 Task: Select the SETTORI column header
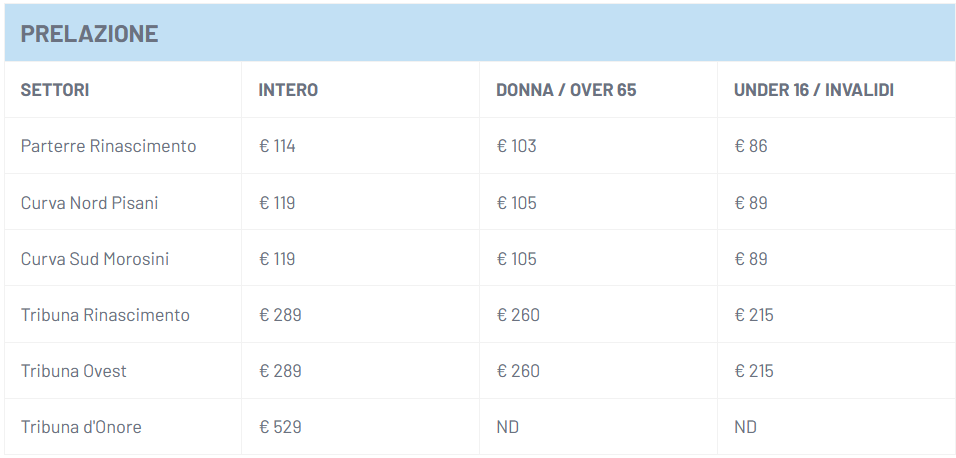pyautogui.click(x=55, y=90)
